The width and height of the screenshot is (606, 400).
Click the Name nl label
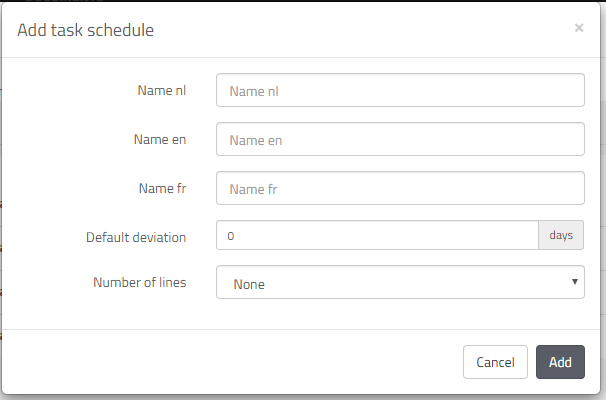pos(161,90)
